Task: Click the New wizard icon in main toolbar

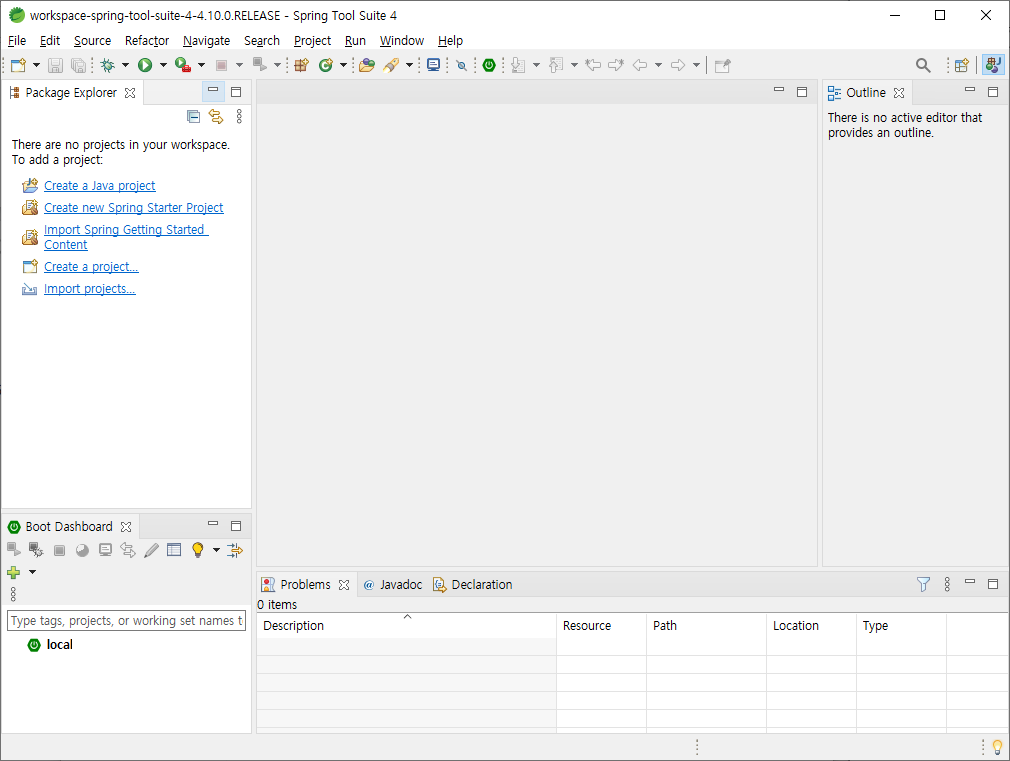Action: tap(19, 65)
